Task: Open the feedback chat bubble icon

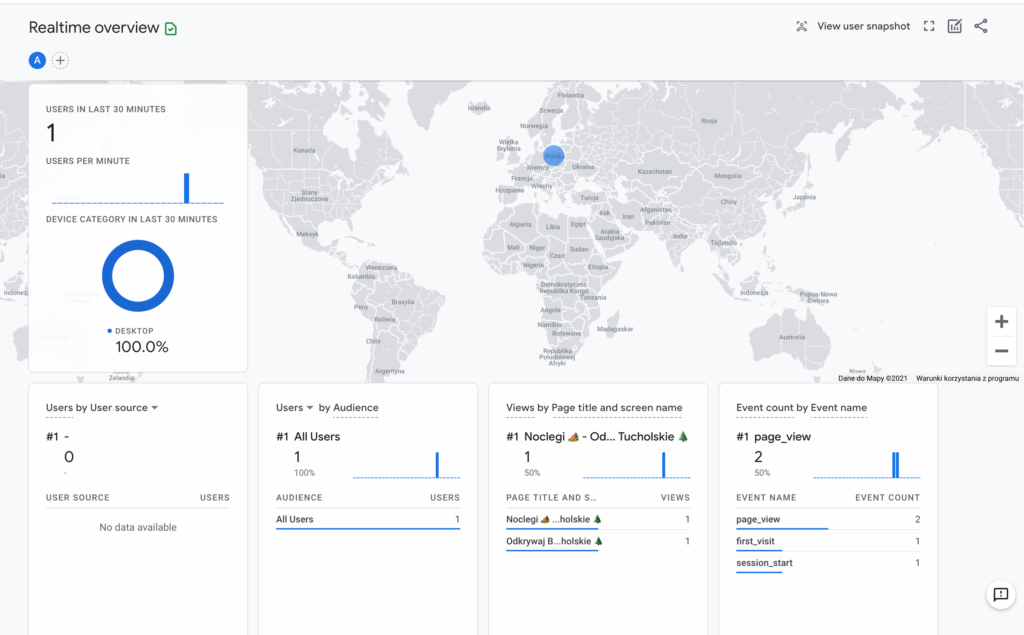Action: tap(1001, 594)
